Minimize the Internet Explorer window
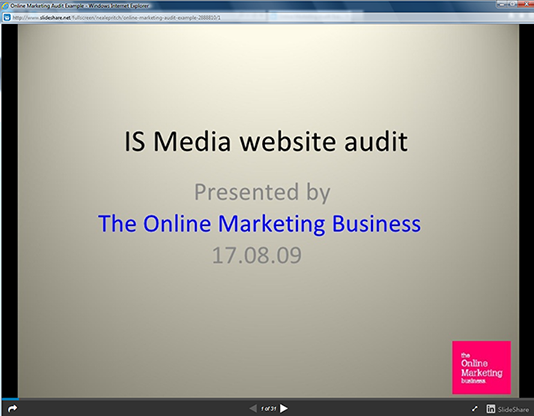 (503, 4)
